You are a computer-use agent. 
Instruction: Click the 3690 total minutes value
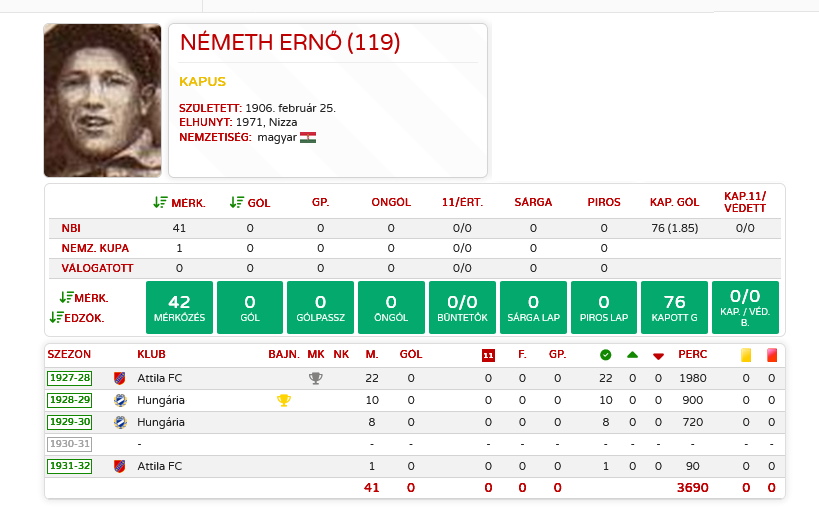tap(693, 487)
